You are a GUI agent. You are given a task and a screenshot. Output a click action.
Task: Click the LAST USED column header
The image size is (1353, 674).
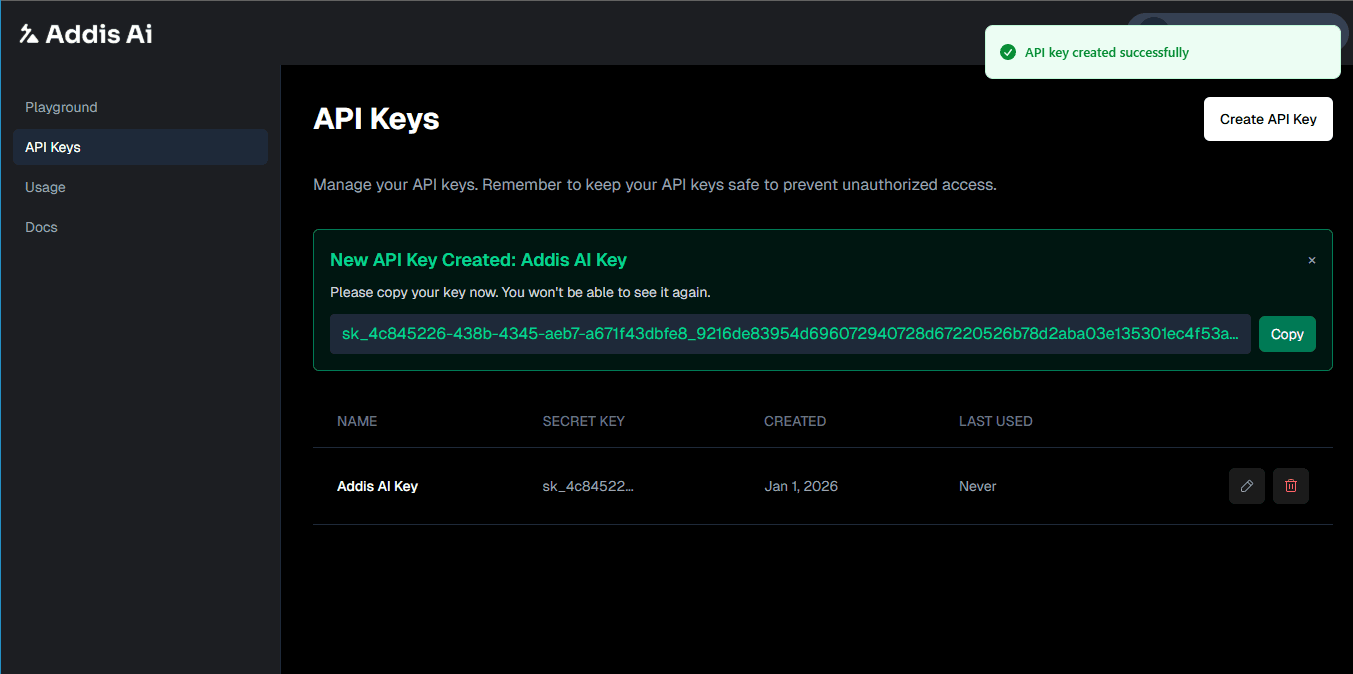[x=995, y=421]
